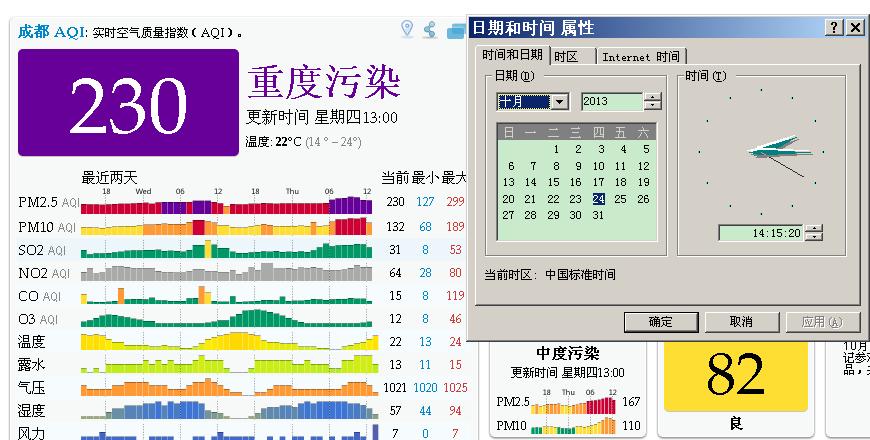Click the analog clock face

(x=761, y=151)
